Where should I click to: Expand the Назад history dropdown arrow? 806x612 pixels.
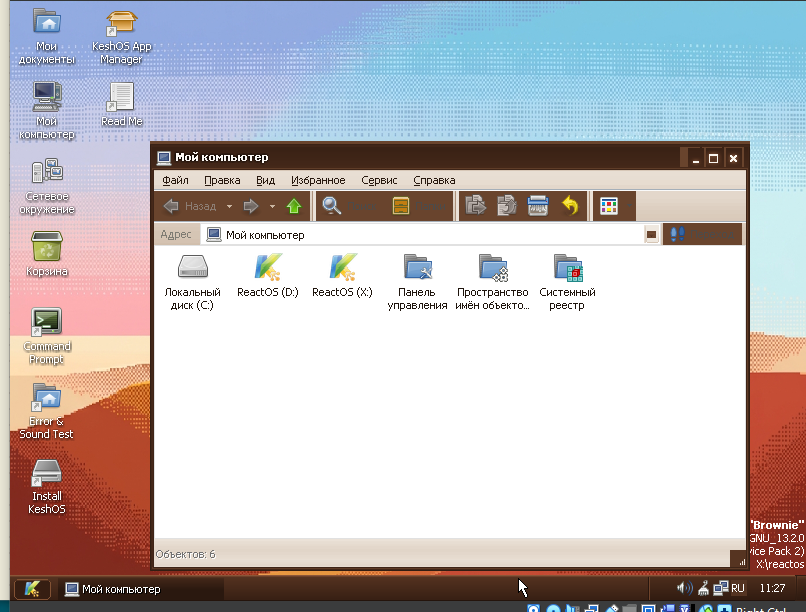(x=229, y=207)
